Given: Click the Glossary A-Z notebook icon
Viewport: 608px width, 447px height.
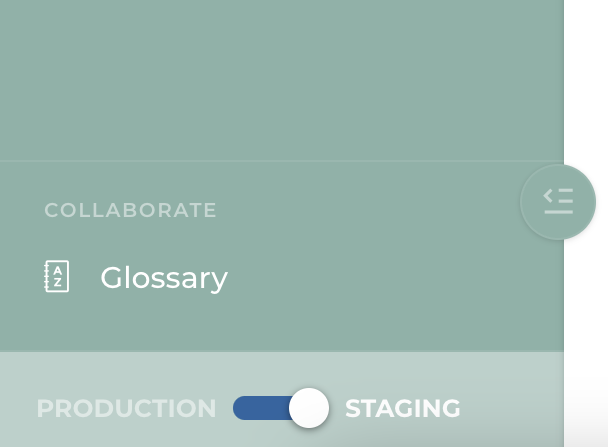Looking at the screenshot, I should [x=57, y=277].
